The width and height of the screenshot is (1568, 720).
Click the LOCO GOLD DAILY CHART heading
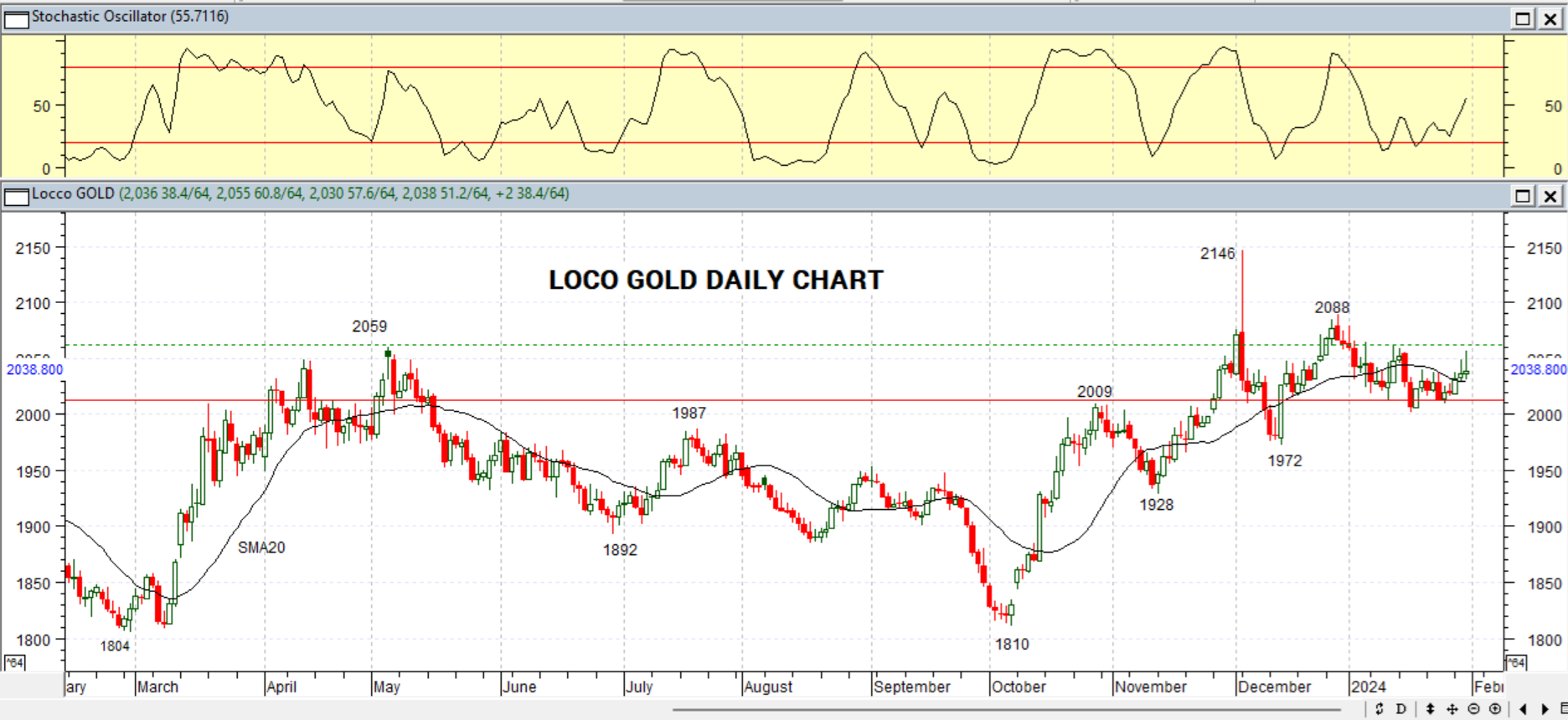point(716,280)
